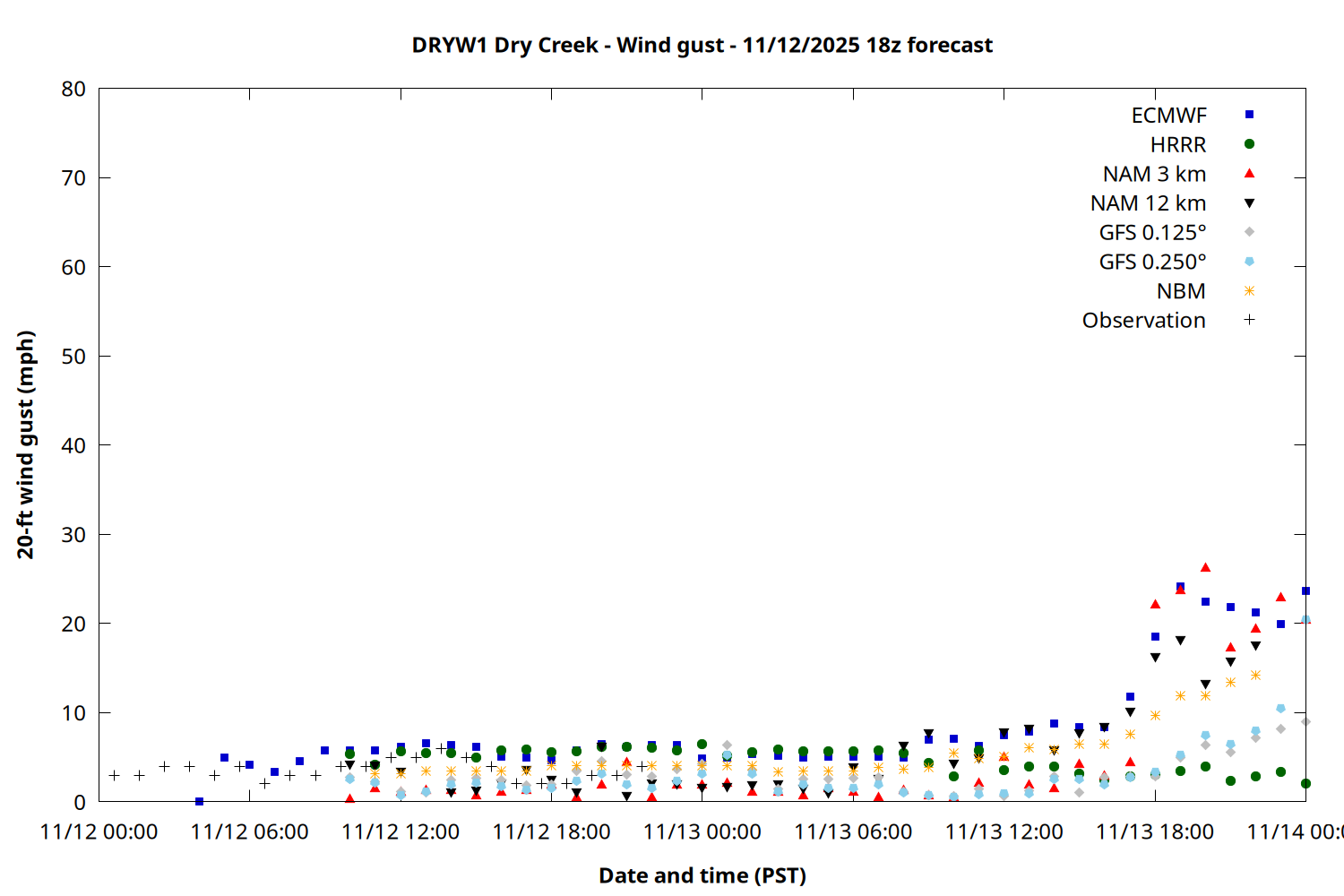Screen dimensions: 1344x896
Task: Click the highest NAM 3 km red triangle data point
Action: click(x=1205, y=567)
